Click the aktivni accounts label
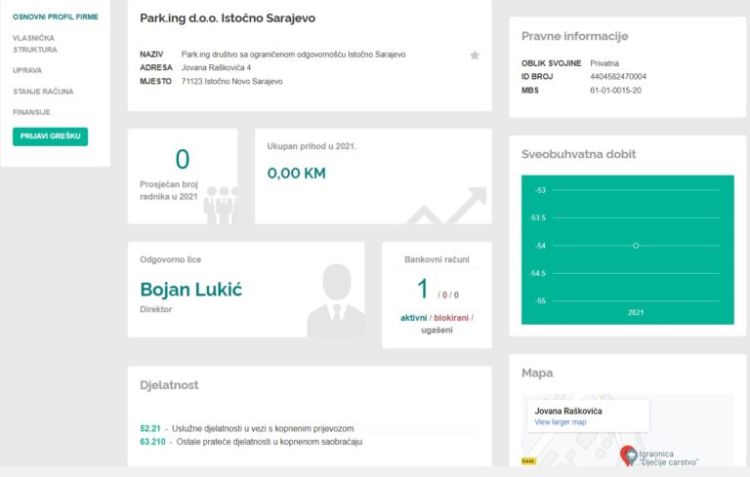Viewport: 750px width, 477px height. coord(413,318)
